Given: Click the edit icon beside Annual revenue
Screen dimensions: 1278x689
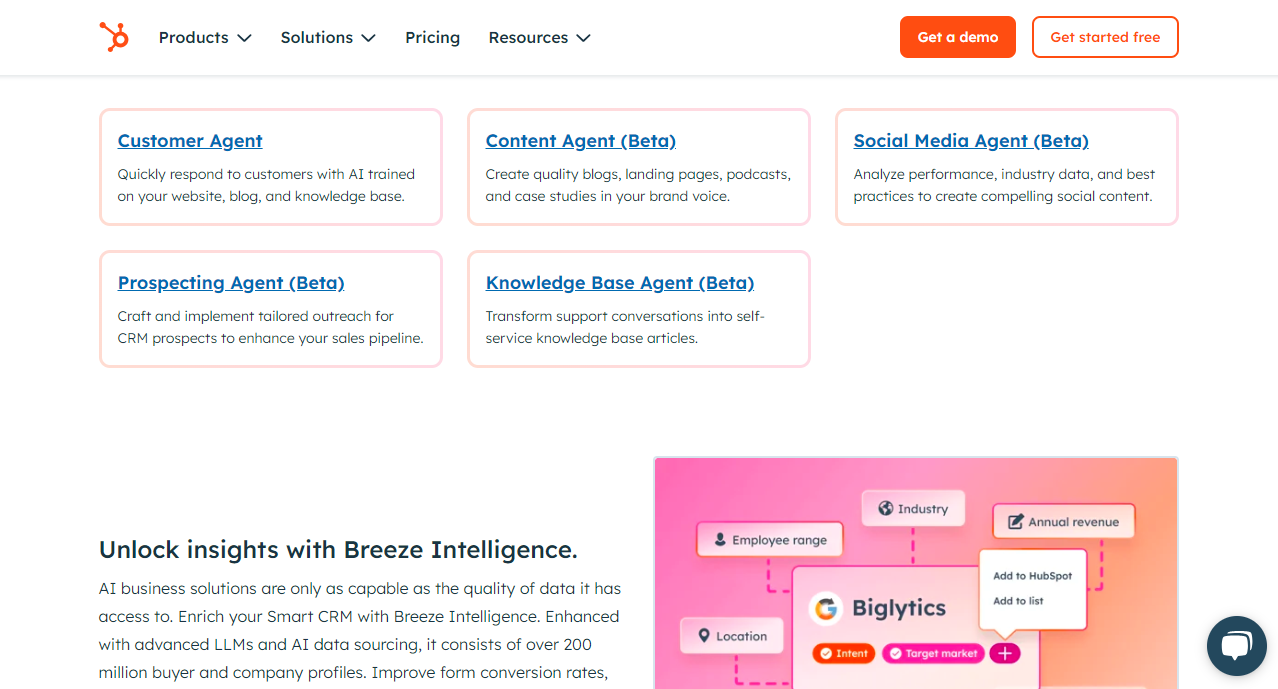Looking at the screenshot, I should click(x=1015, y=521).
